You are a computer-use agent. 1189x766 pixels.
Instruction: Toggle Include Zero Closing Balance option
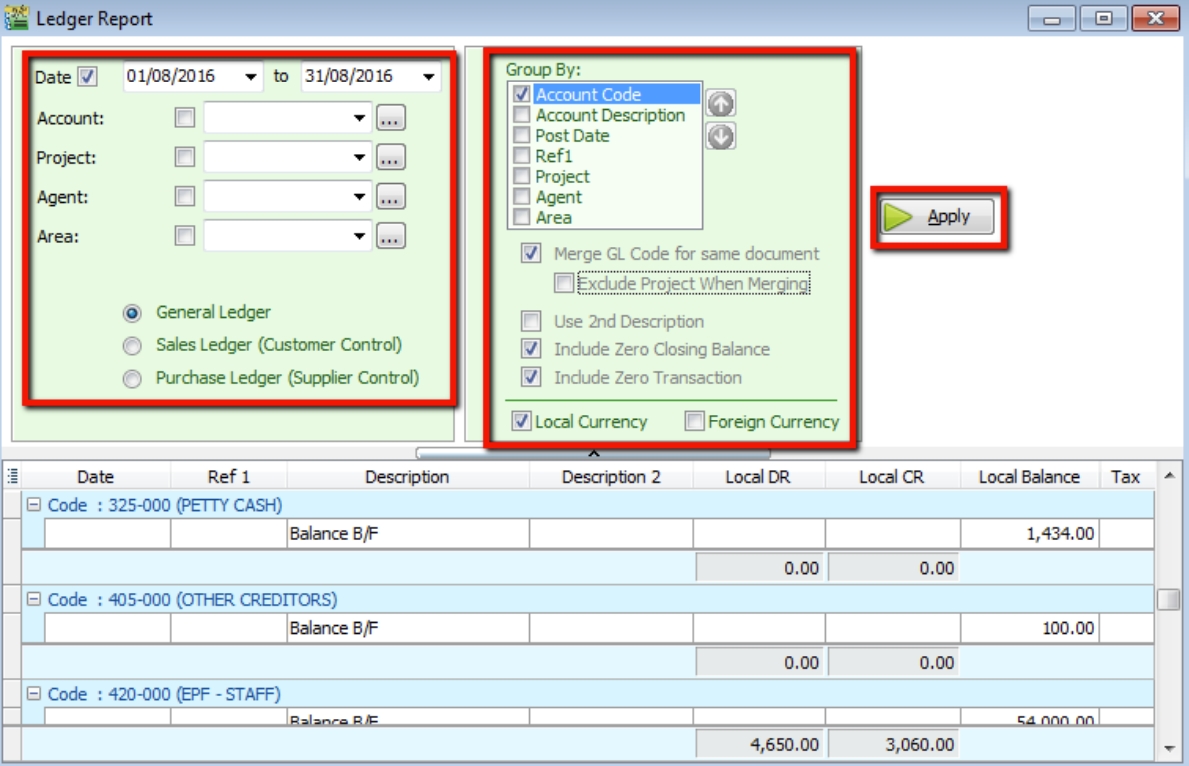pos(531,350)
